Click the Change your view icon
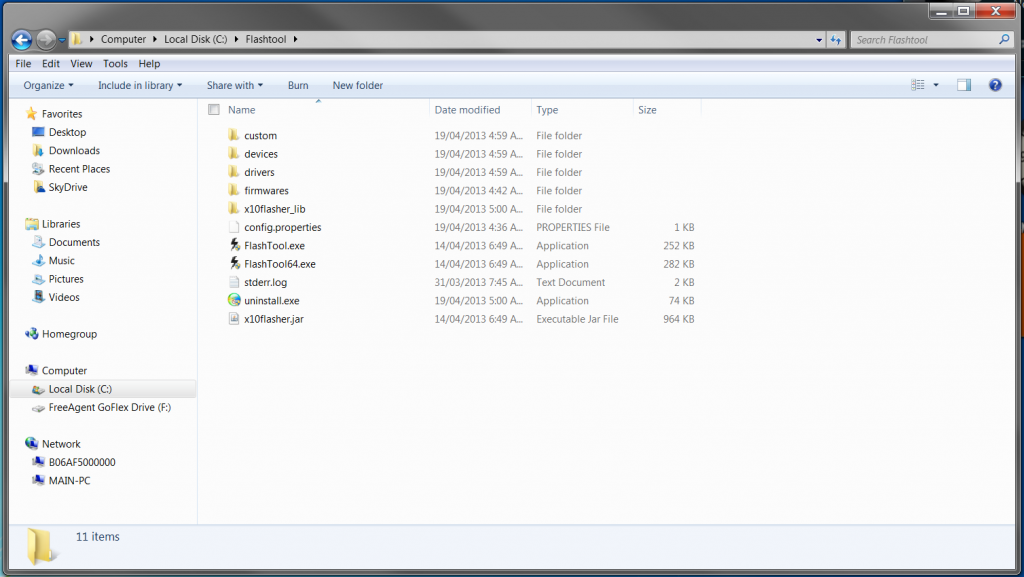The width and height of the screenshot is (1024, 577). [918, 85]
